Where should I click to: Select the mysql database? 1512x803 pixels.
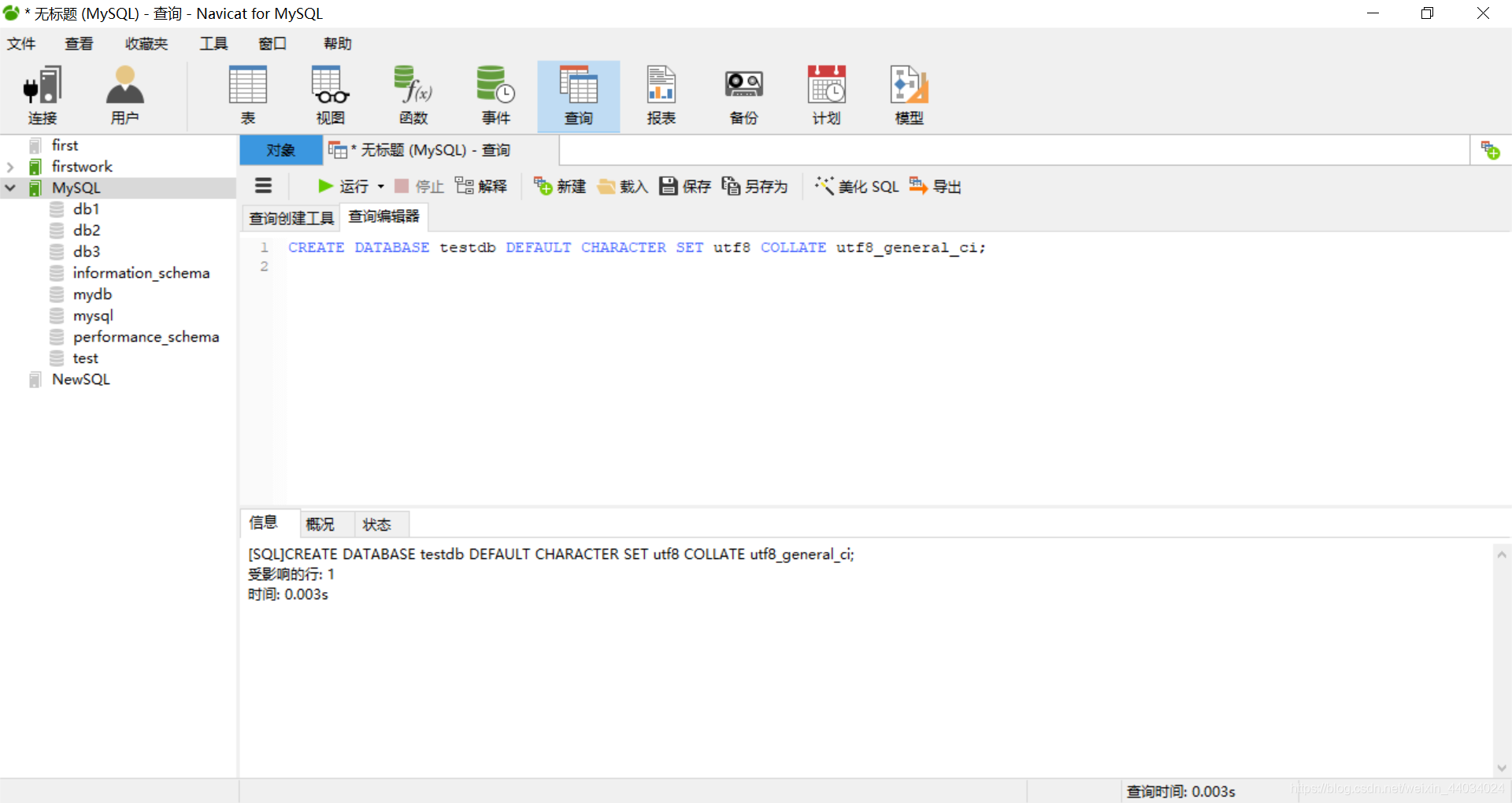(93, 316)
